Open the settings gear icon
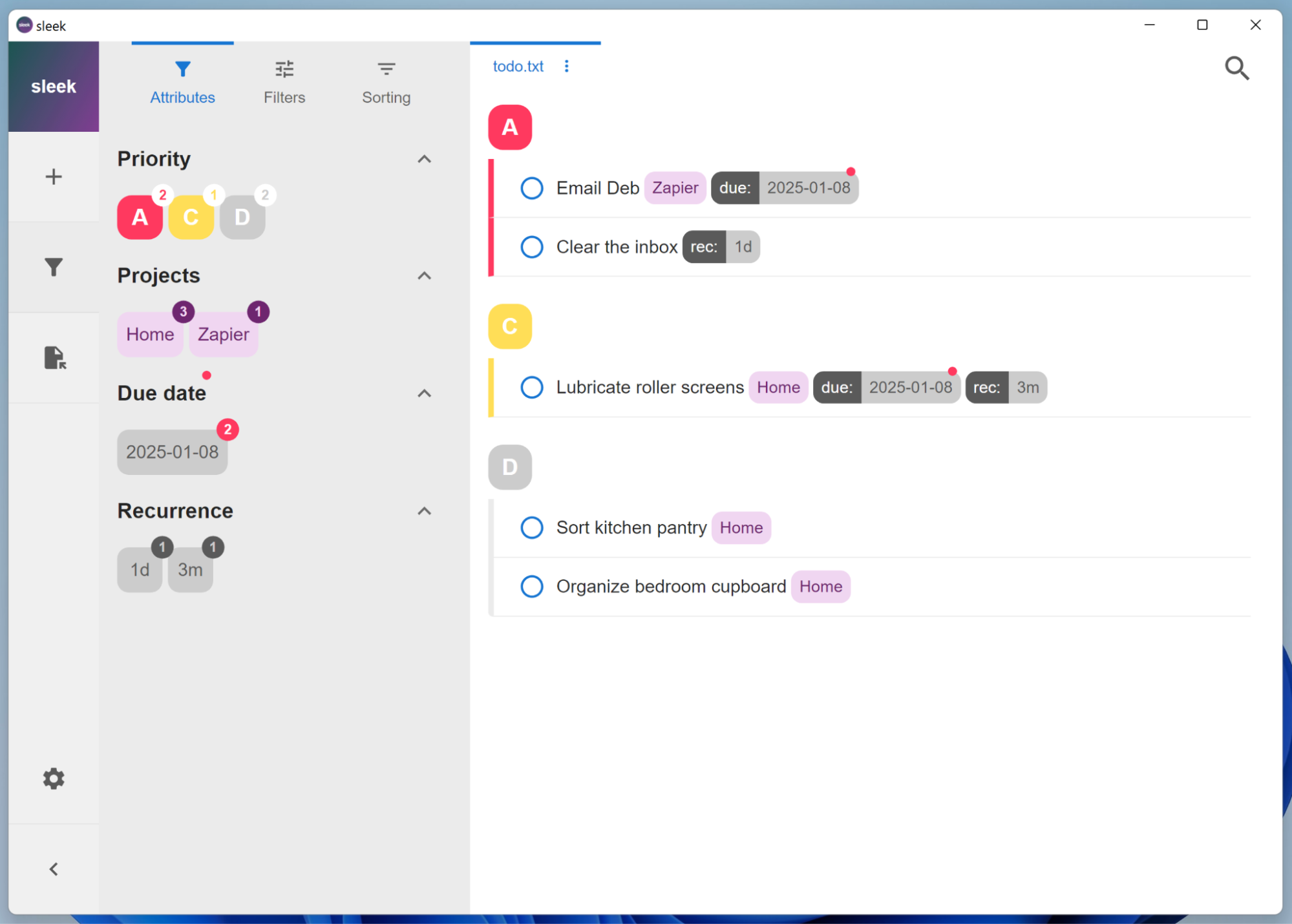 tap(53, 778)
